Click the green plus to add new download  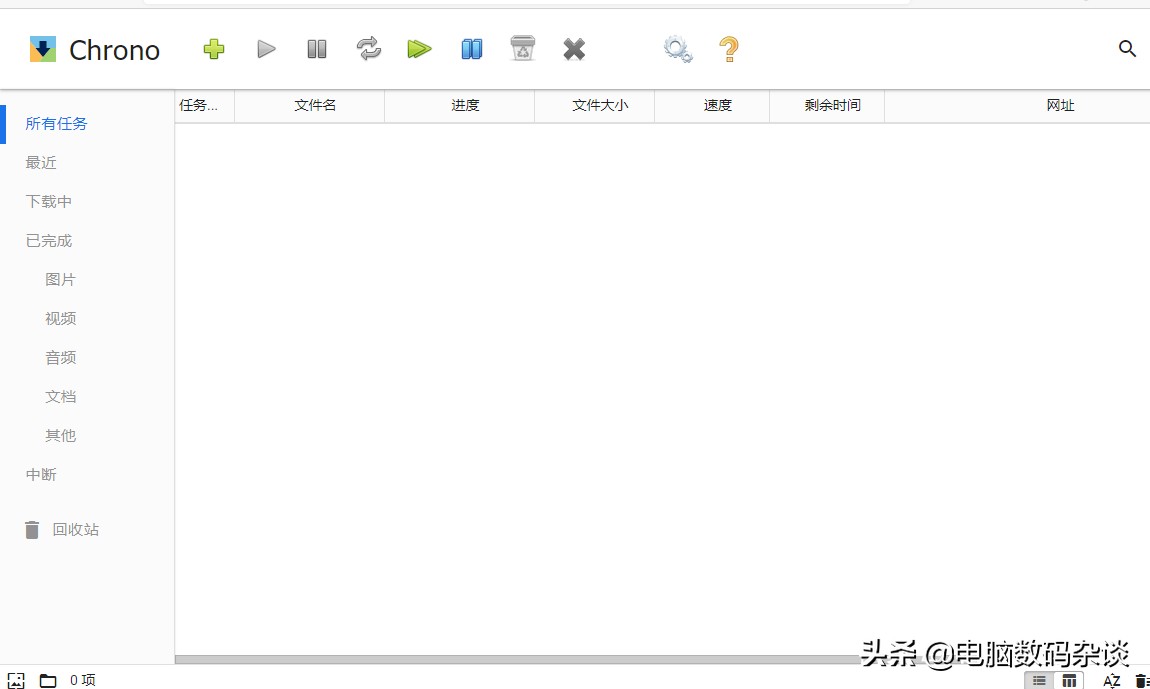coord(213,48)
